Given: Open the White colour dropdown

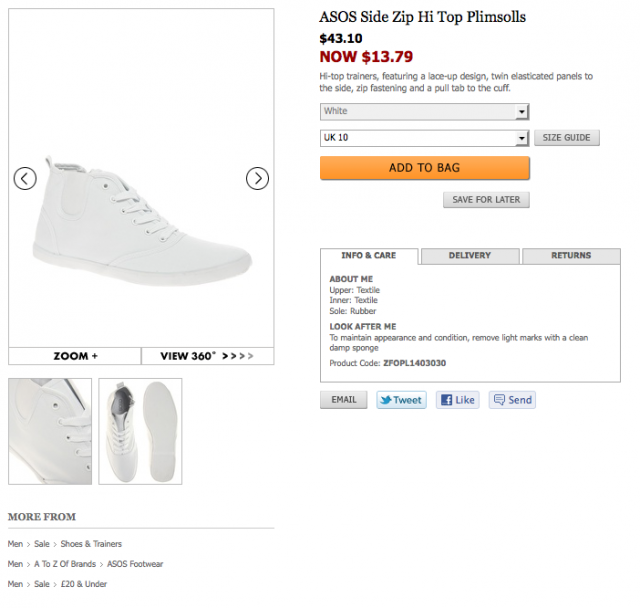Looking at the screenshot, I should [424, 111].
